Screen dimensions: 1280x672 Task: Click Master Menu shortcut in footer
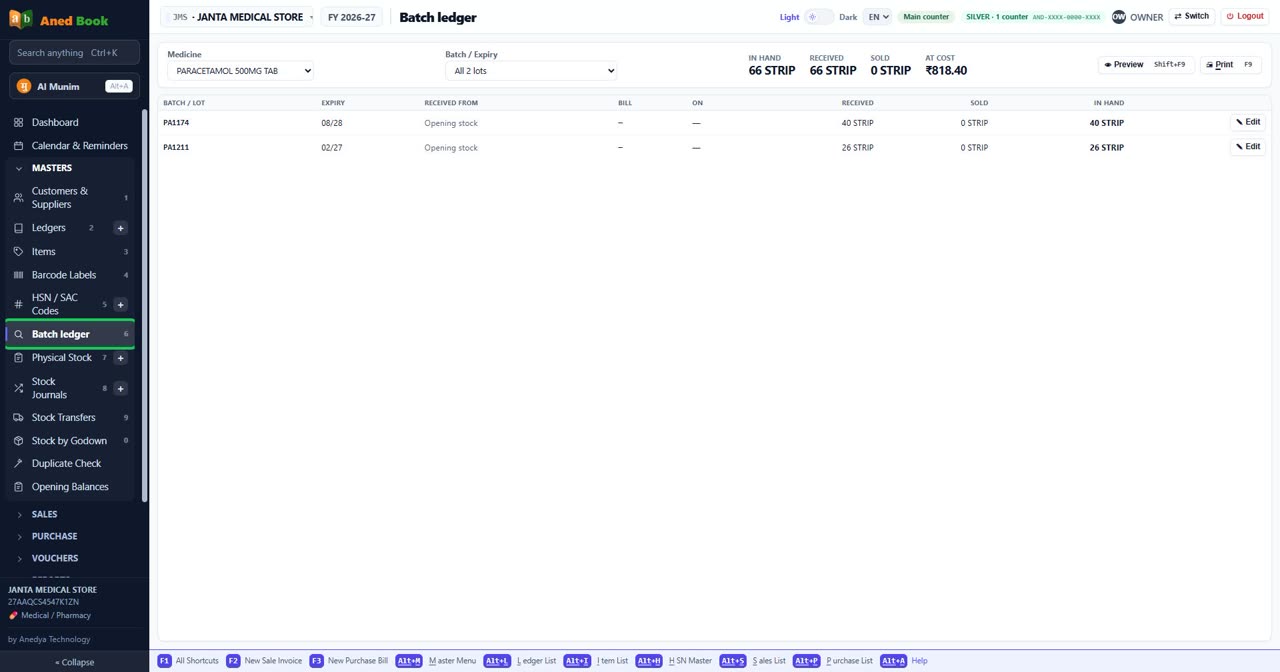437,661
